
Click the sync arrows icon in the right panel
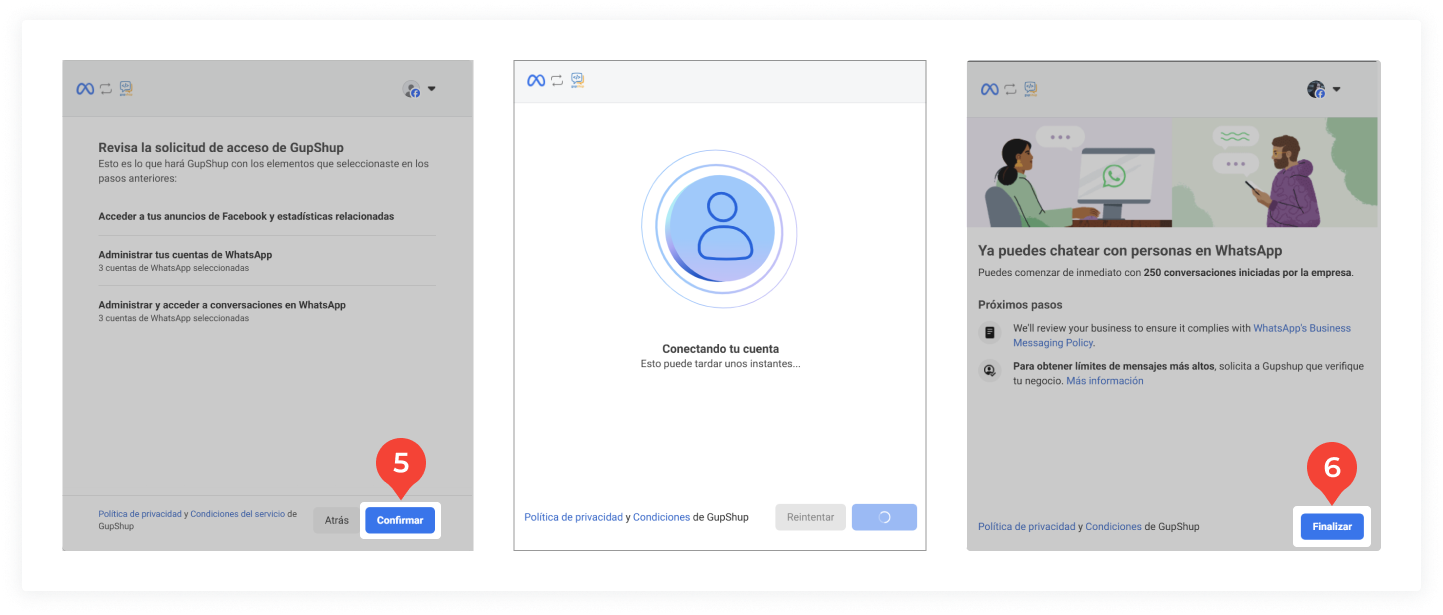[x=1009, y=89]
